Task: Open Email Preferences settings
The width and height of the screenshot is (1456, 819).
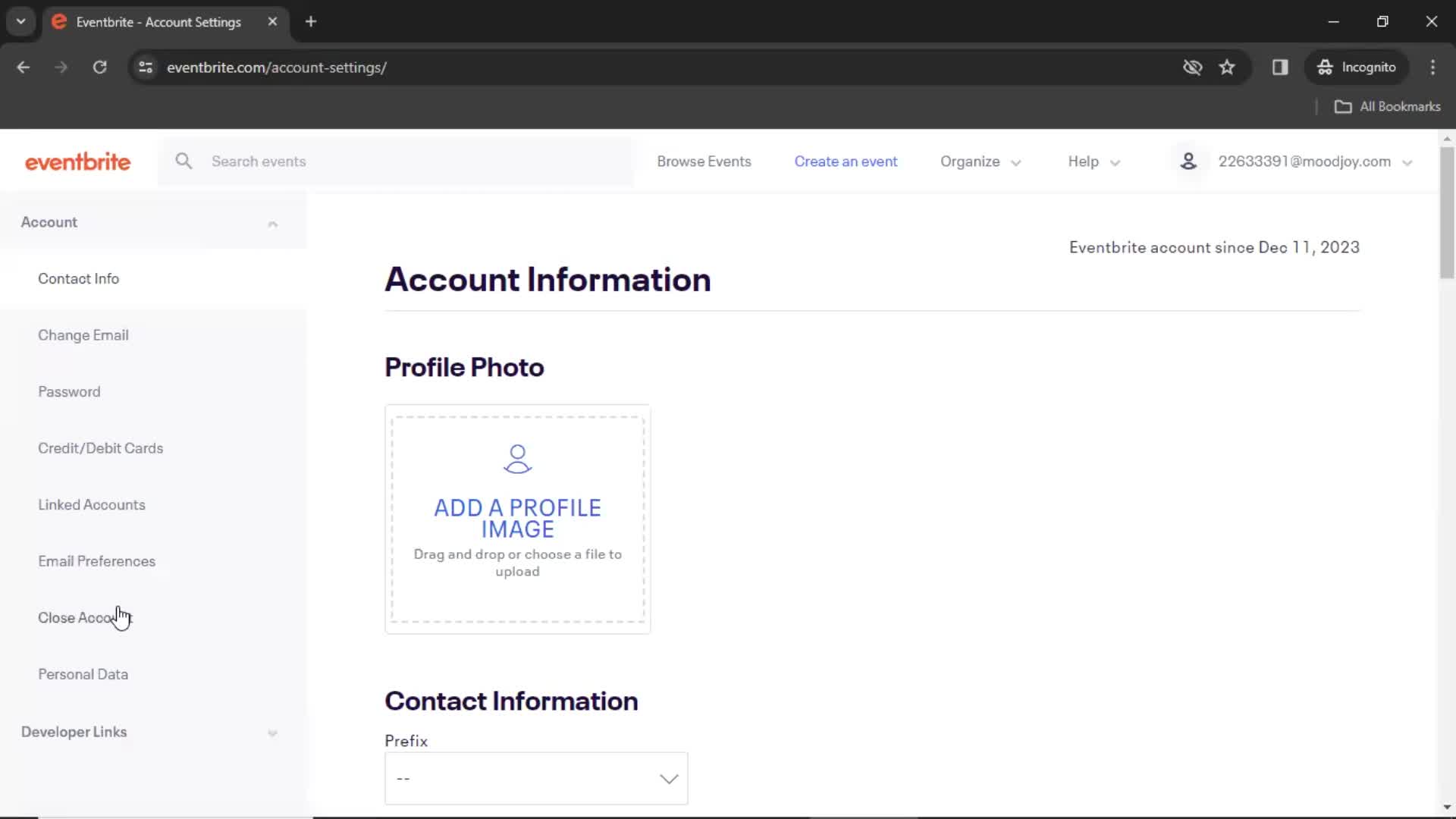Action: point(97,561)
